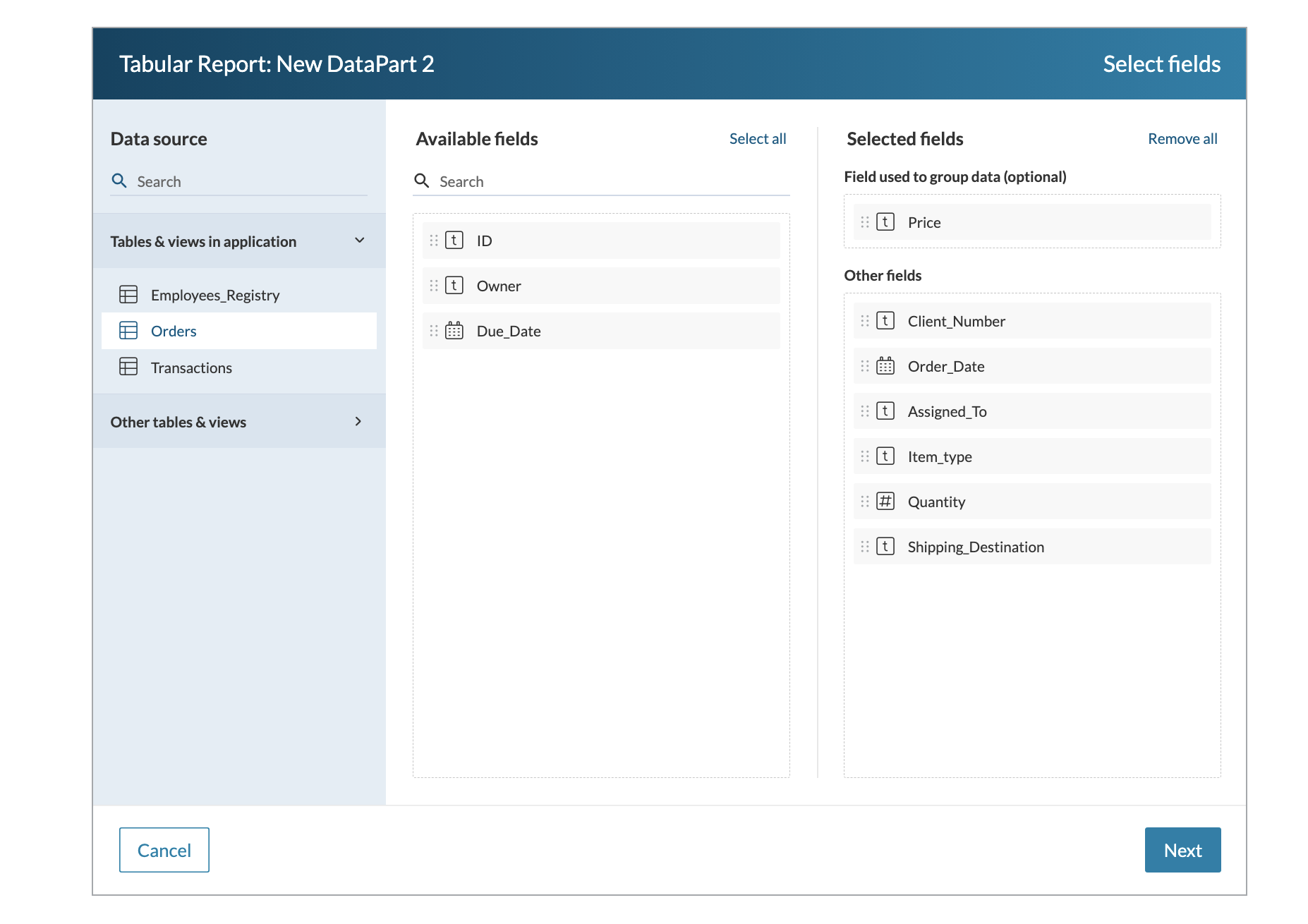The height and width of the screenshot is (924, 1308).
Task: Select all available fields
Action: [758, 138]
